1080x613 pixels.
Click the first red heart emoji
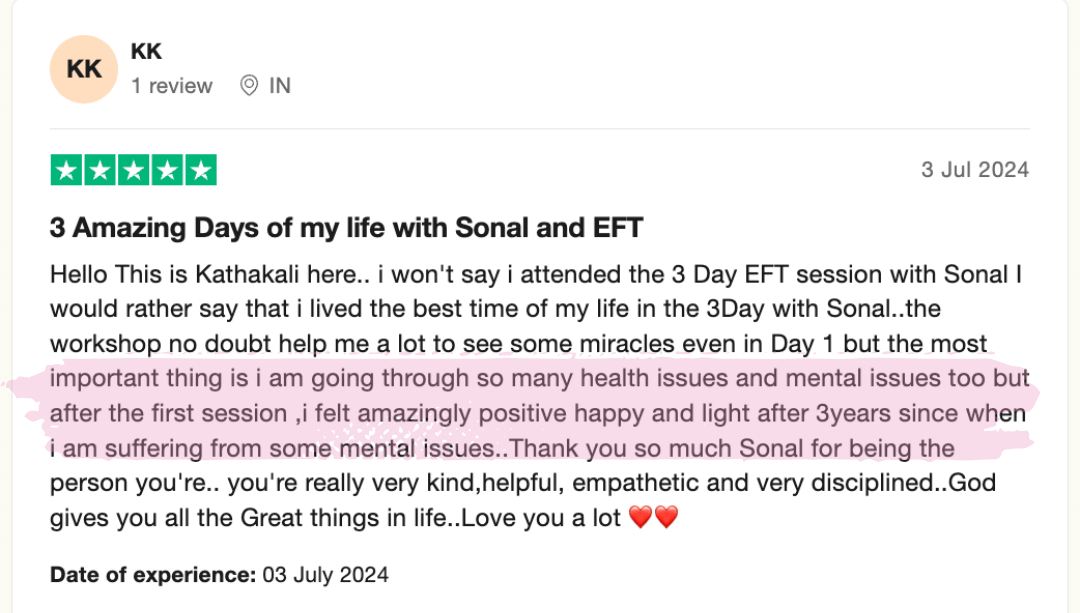click(641, 518)
